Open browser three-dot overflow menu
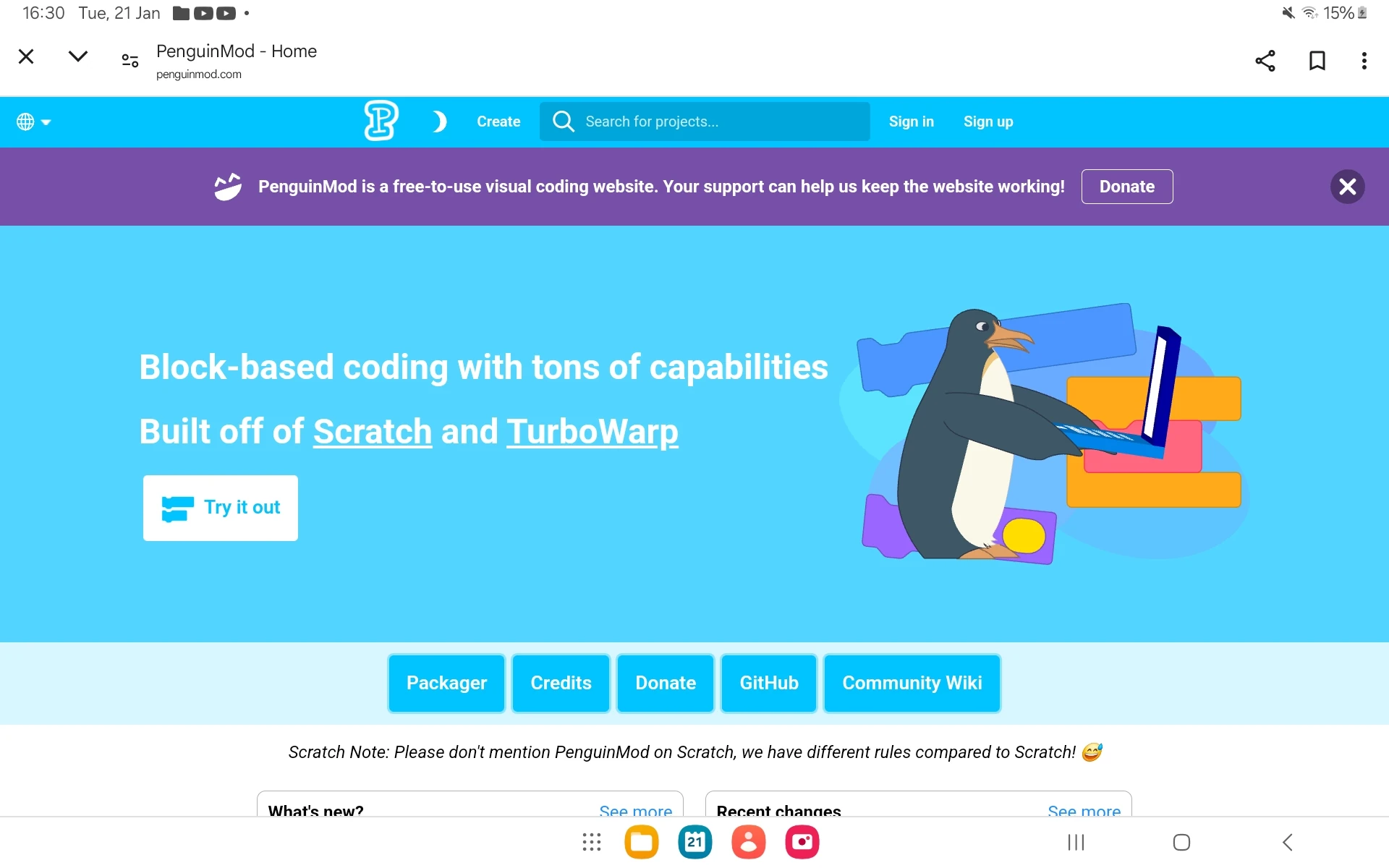The width and height of the screenshot is (1389, 868). [1364, 61]
